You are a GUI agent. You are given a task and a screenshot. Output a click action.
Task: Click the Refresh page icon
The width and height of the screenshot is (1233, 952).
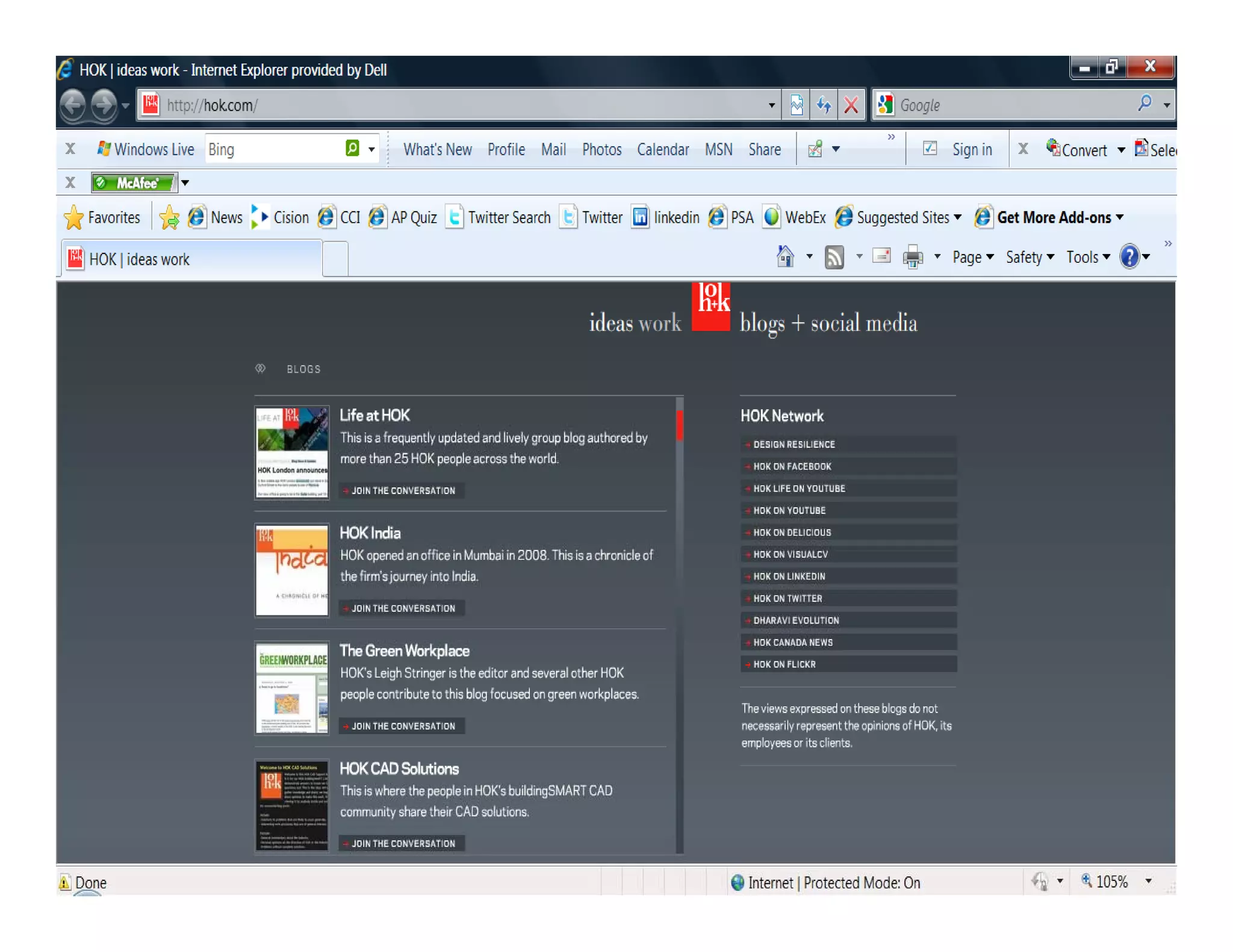[824, 105]
